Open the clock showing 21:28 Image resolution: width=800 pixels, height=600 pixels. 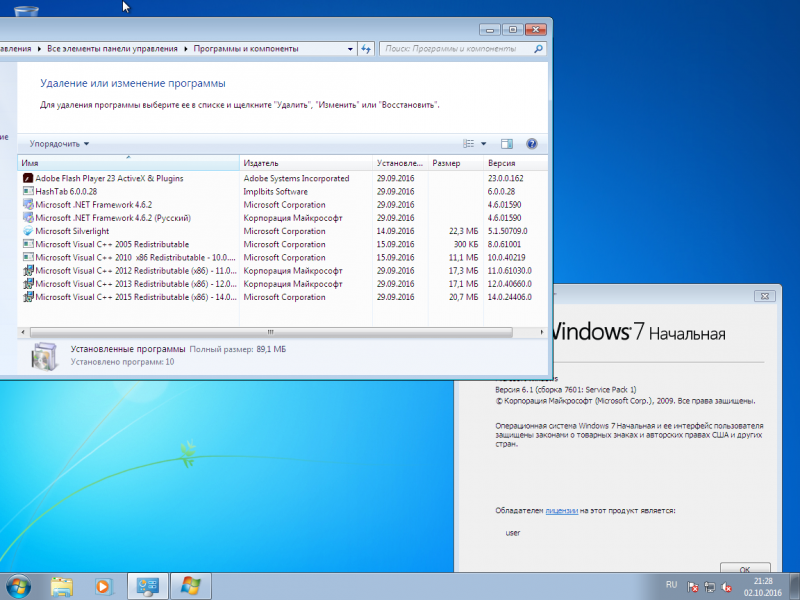pyautogui.click(x=763, y=587)
